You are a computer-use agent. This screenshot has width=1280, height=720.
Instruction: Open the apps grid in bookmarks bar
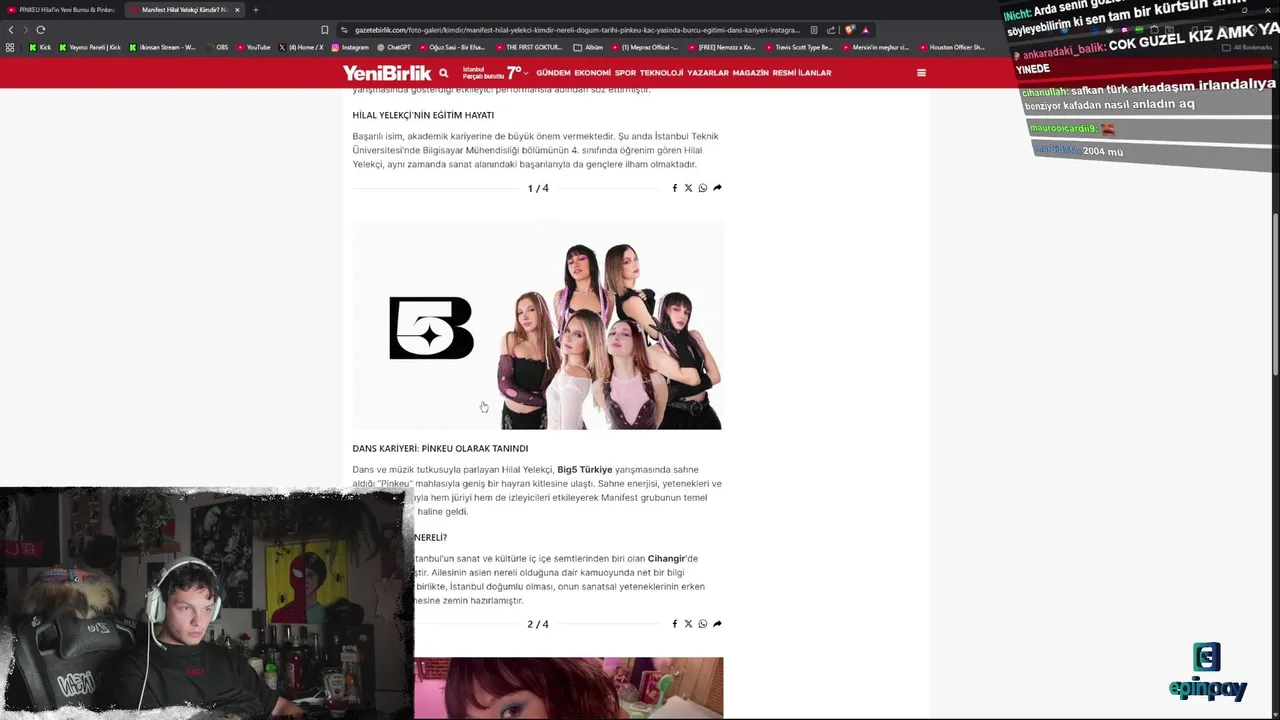click(10, 47)
